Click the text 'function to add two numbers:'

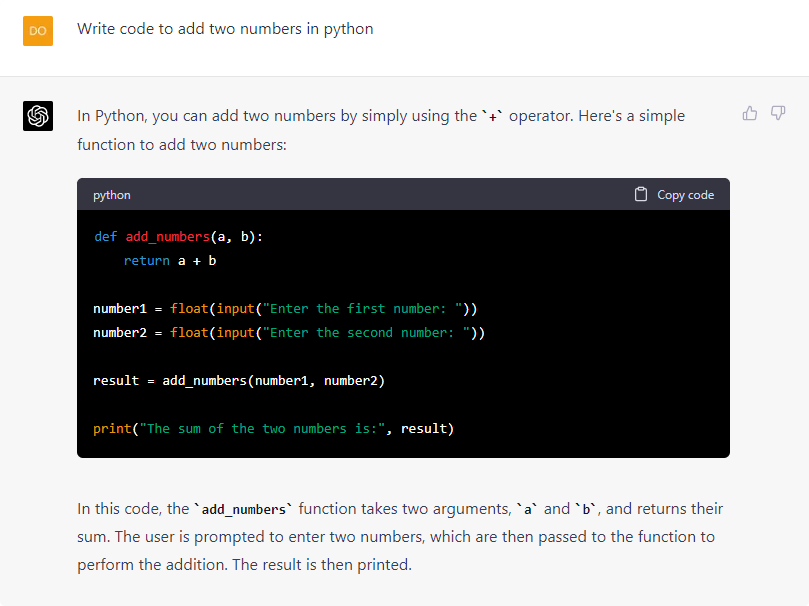[182, 145]
